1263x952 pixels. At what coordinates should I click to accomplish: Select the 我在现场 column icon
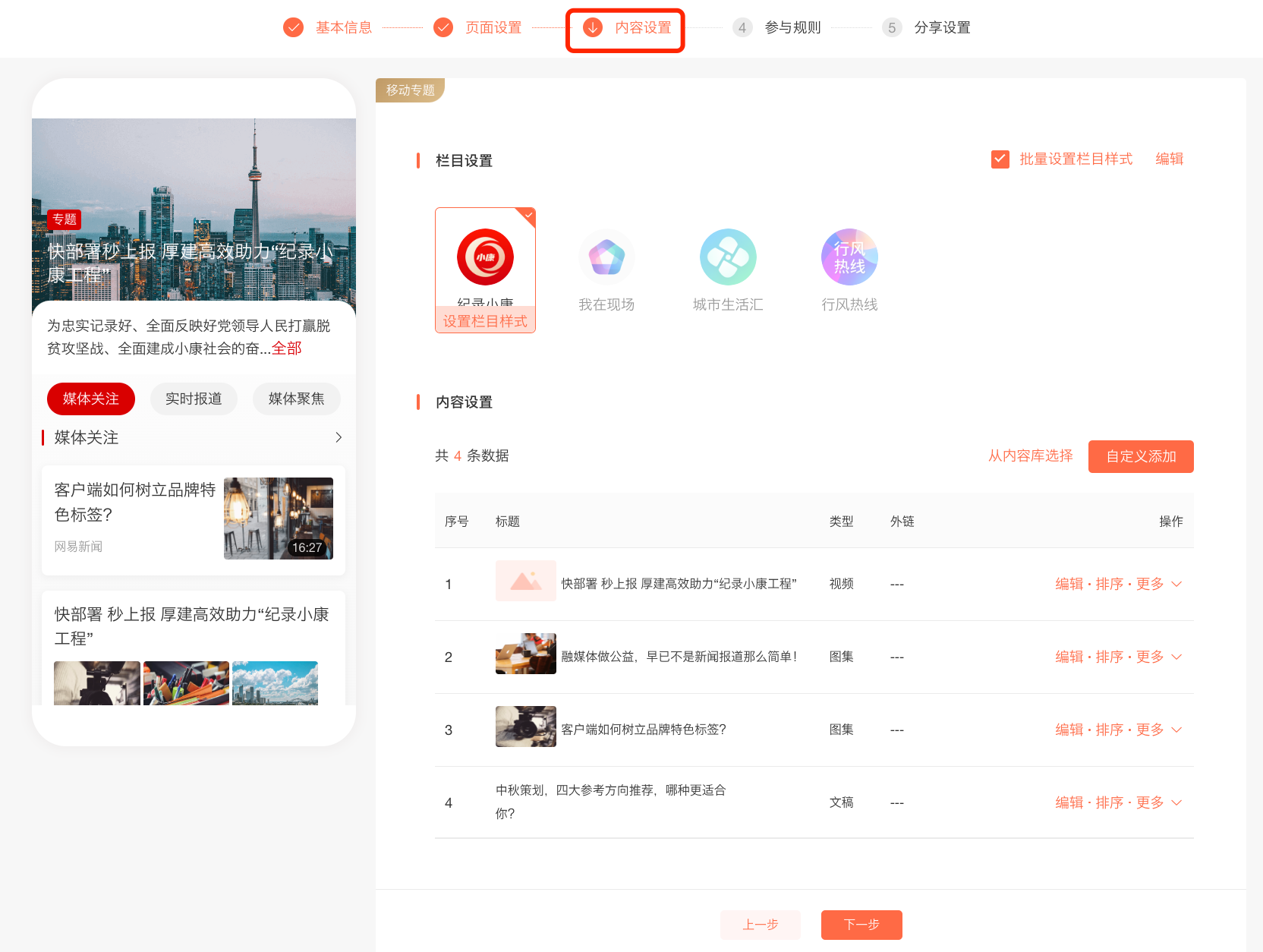click(x=606, y=257)
